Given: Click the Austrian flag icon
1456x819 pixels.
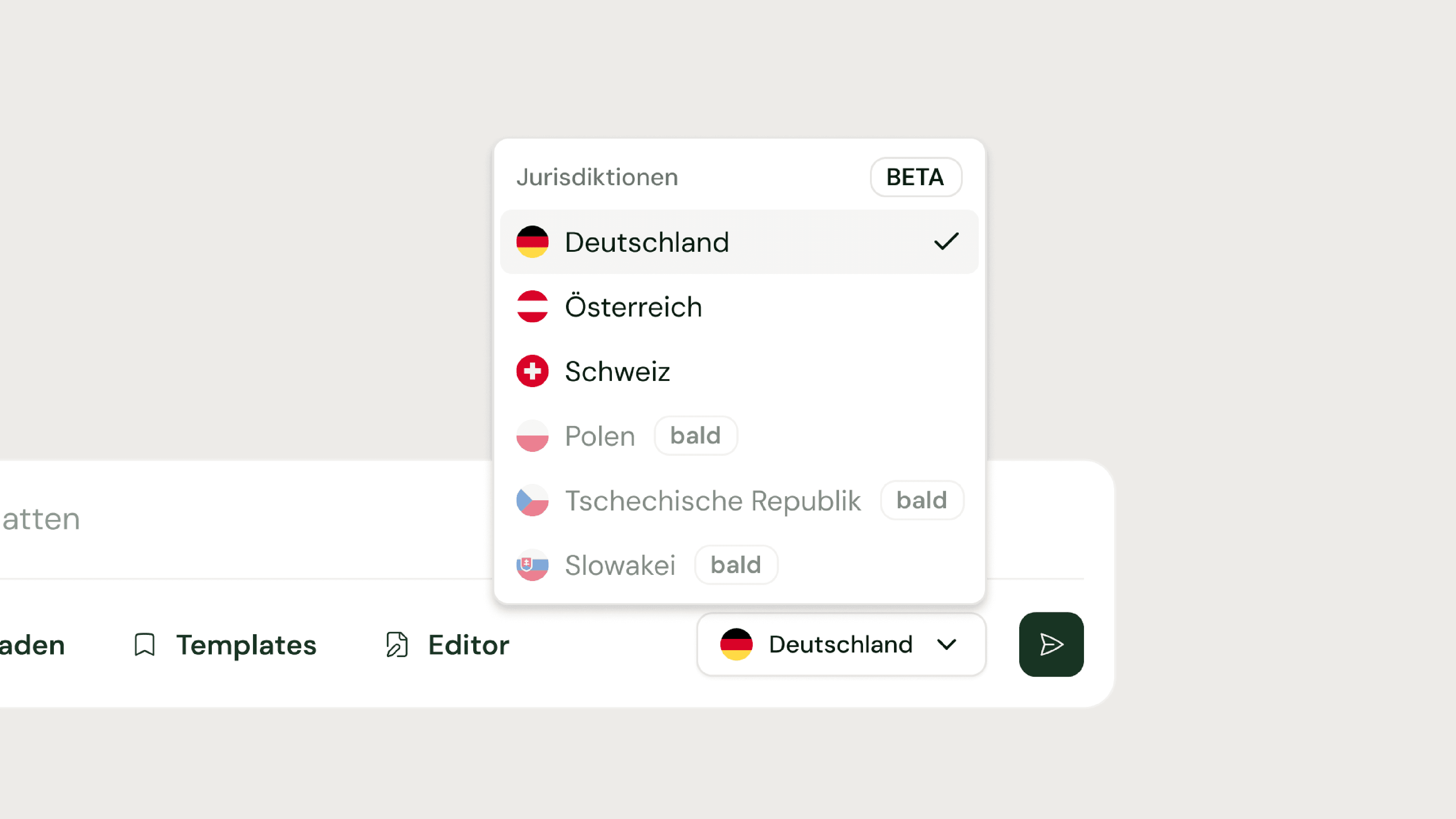Looking at the screenshot, I should (x=533, y=307).
